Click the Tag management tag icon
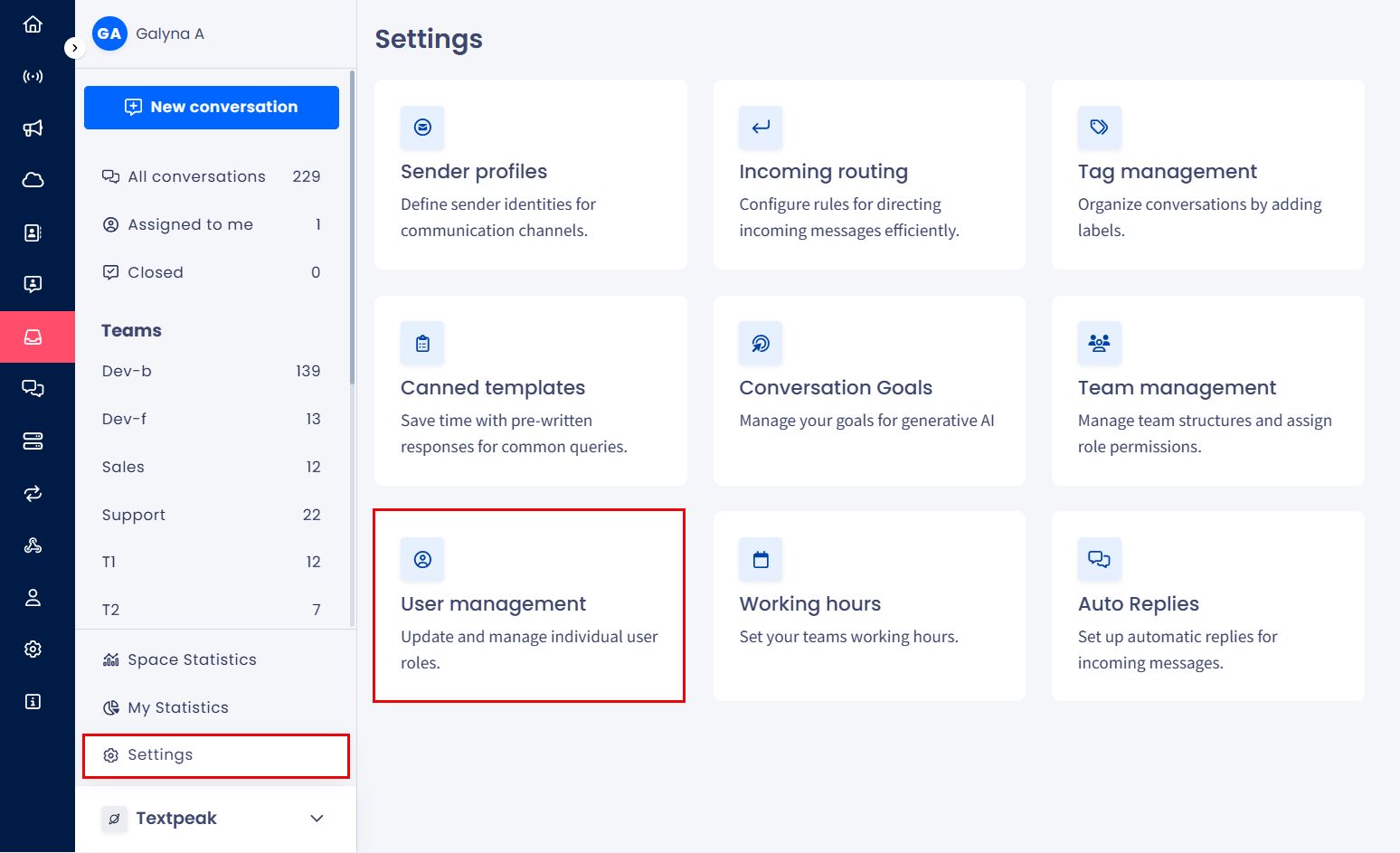The width and height of the screenshot is (1400, 853). click(1100, 128)
